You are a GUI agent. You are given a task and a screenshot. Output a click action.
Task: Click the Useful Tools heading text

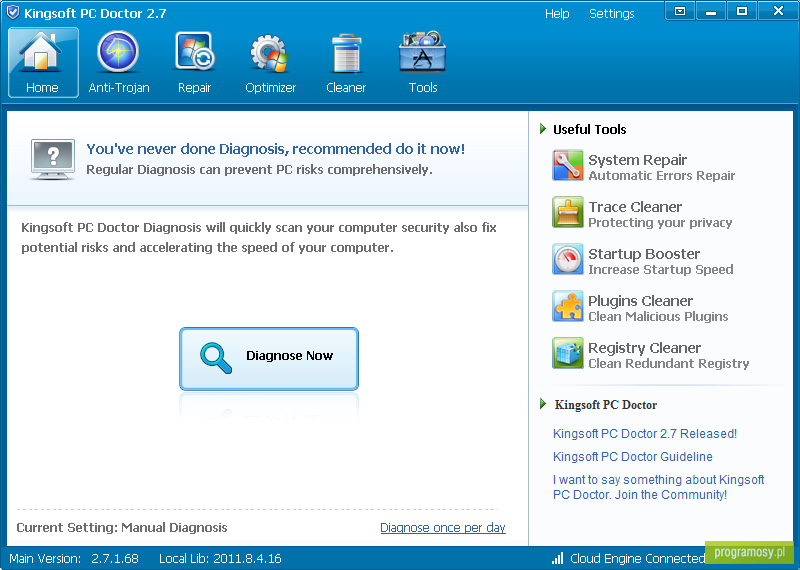point(590,130)
